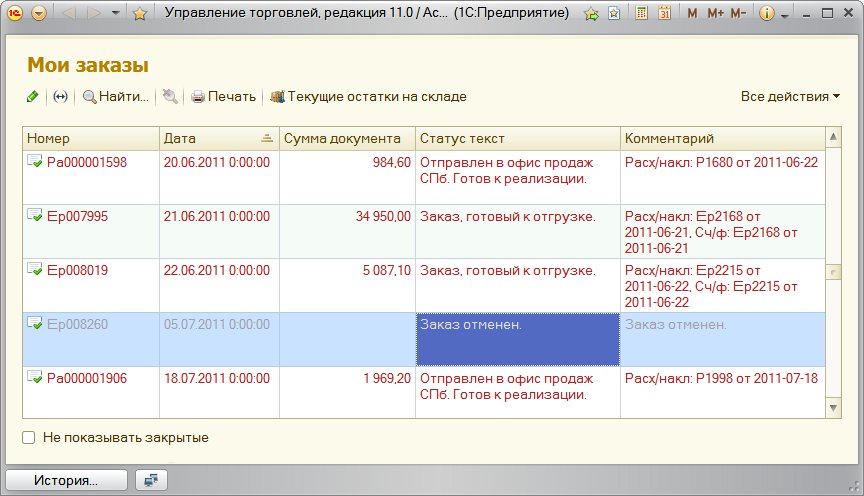Click the M memory button
This screenshot has height=496, width=864.
point(692,13)
